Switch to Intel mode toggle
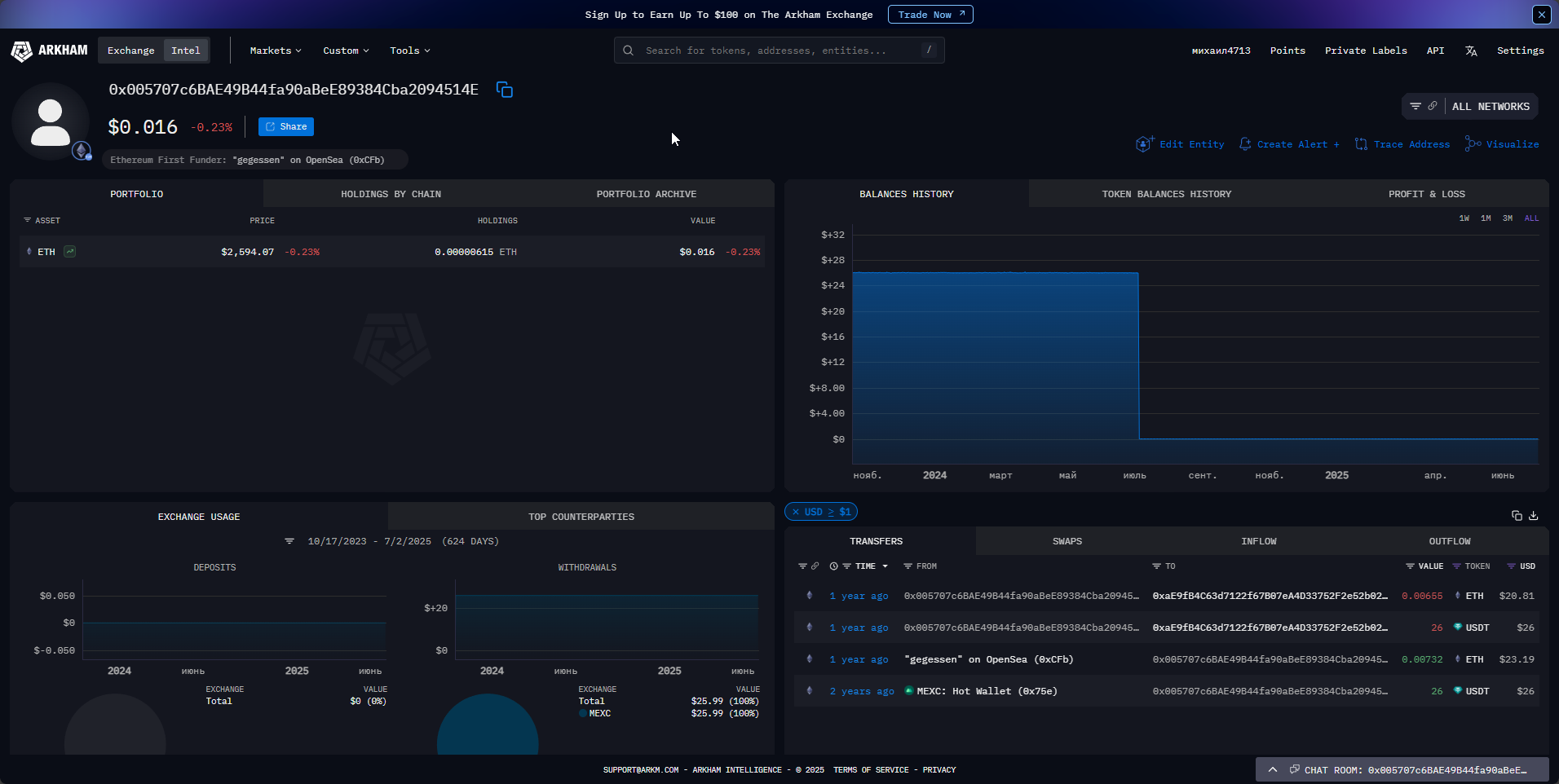Viewport: 1559px width, 784px height. click(186, 51)
